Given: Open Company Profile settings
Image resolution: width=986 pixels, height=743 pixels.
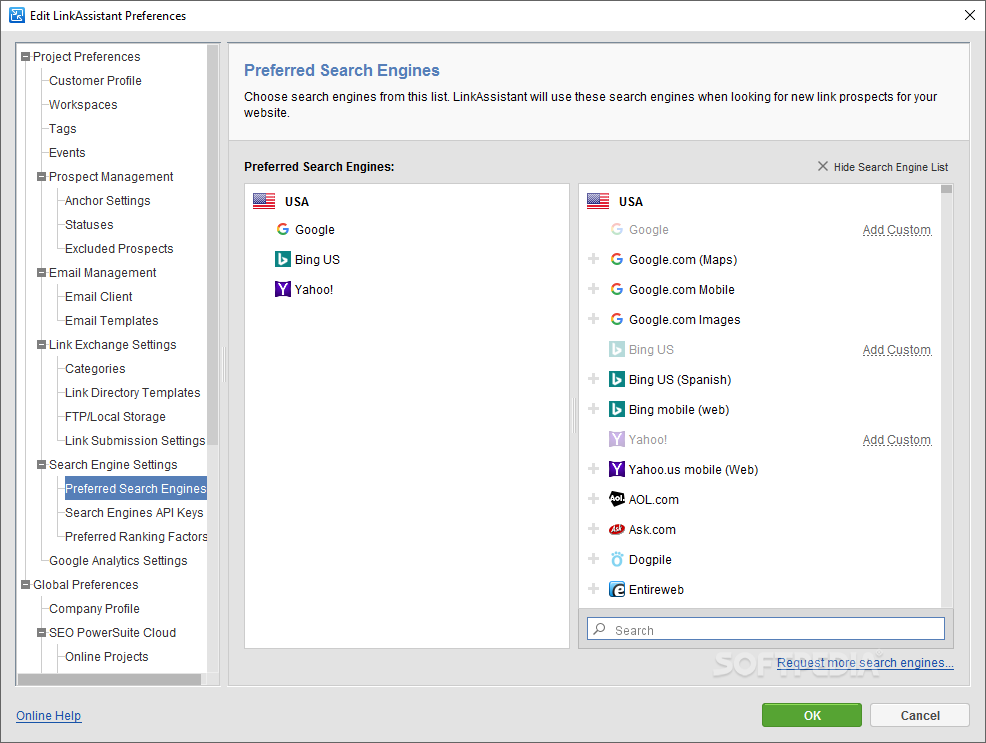Looking at the screenshot, I should point(94,608).
